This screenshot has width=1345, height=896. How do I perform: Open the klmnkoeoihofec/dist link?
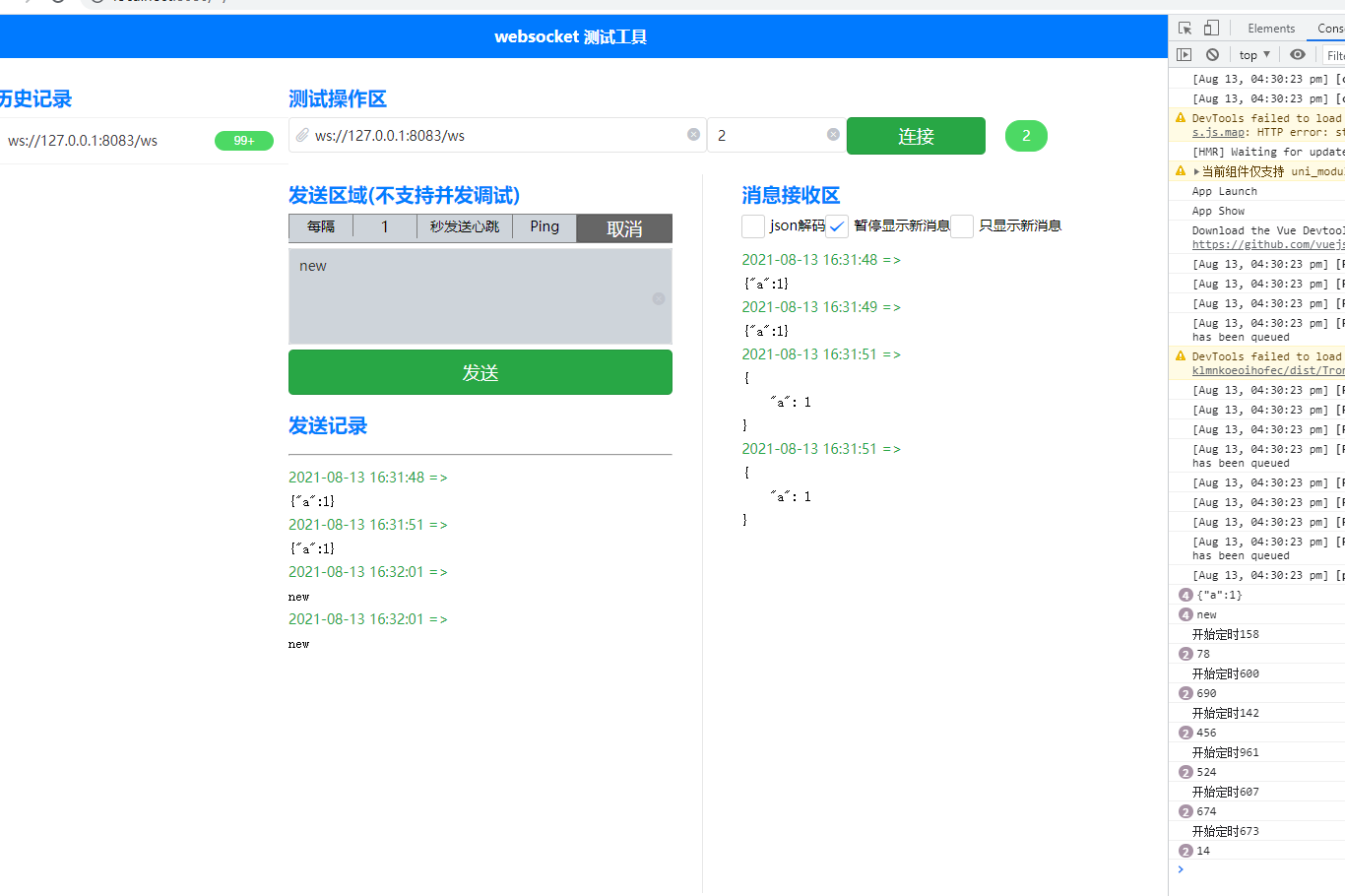tap(1268, 370)
